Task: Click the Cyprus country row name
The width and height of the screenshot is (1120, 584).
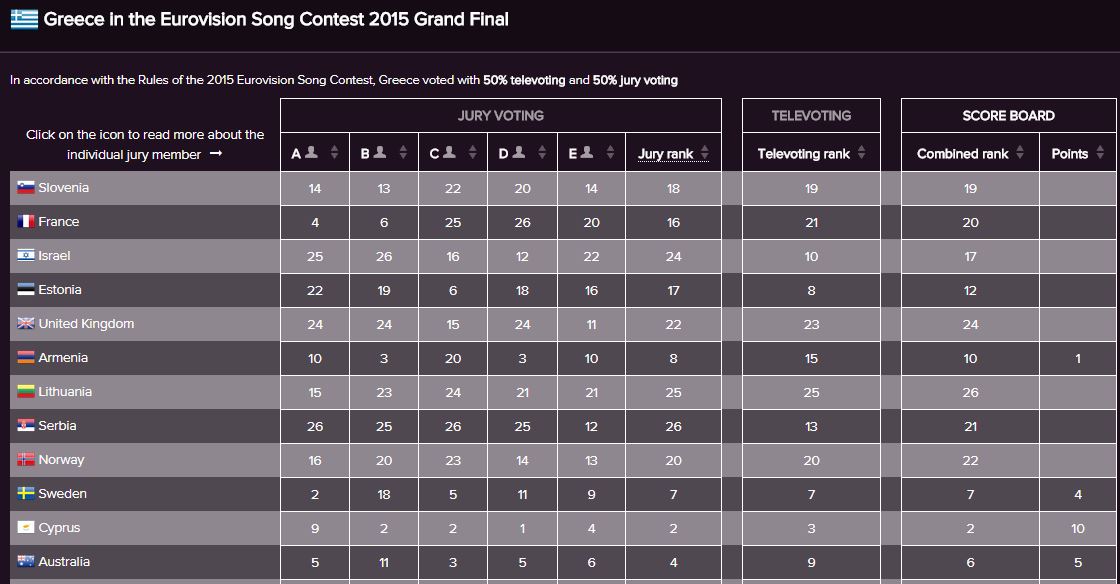Action: pos(59,528)
